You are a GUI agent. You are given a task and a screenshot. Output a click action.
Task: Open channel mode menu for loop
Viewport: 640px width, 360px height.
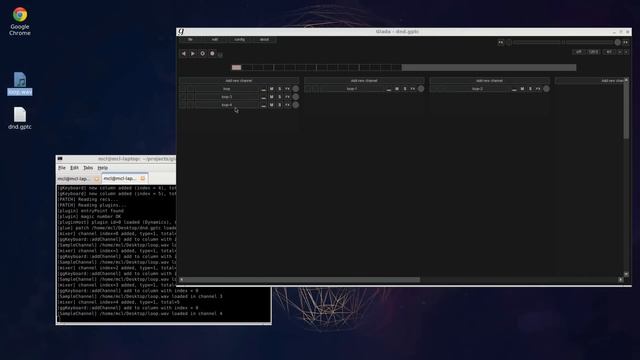coord(263,89)
